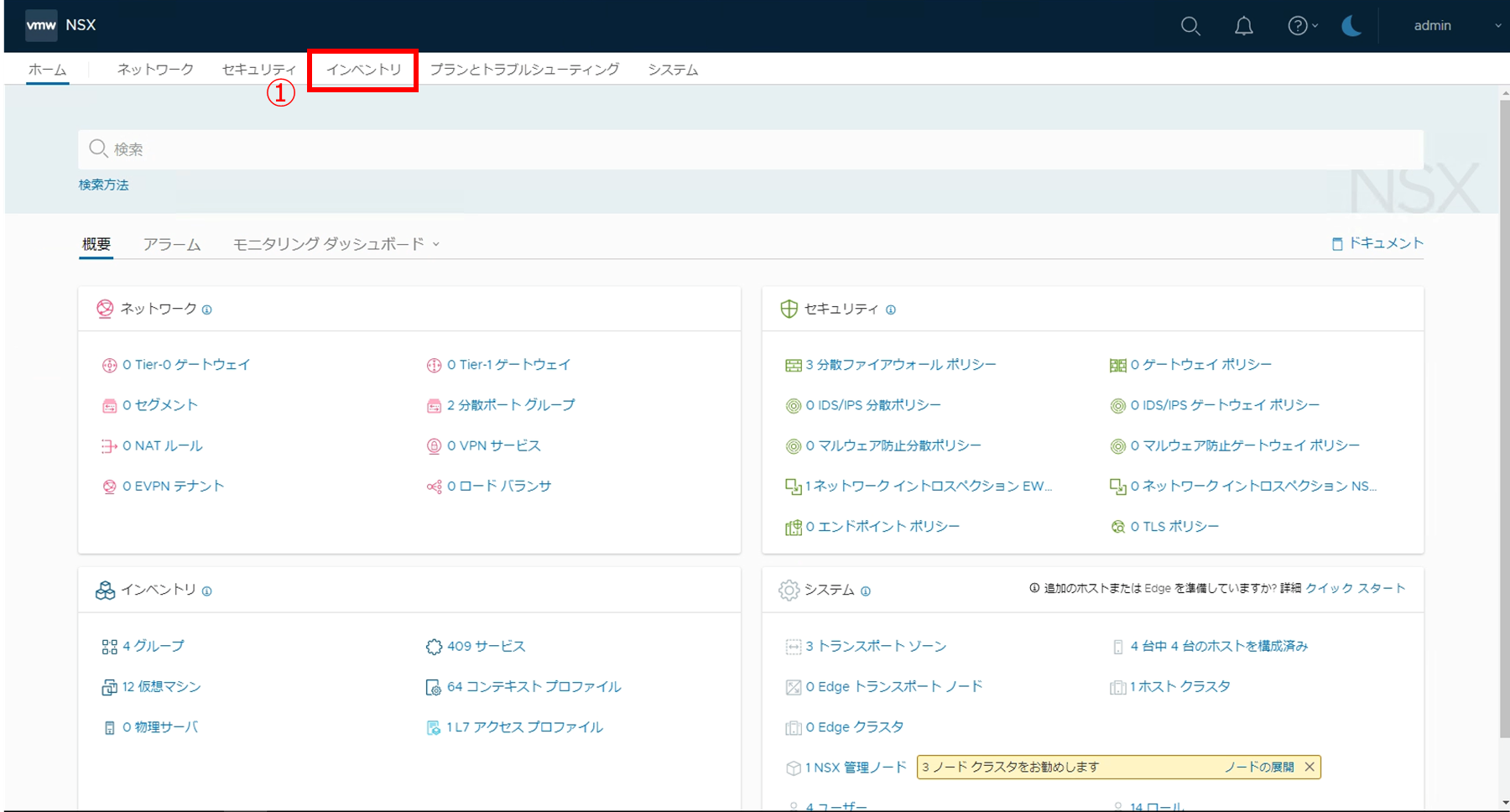The width and height of the screenshot is (1510, 812).
Task: Click the info icon next to ネットワーク
Action: (x=207, y=310)
